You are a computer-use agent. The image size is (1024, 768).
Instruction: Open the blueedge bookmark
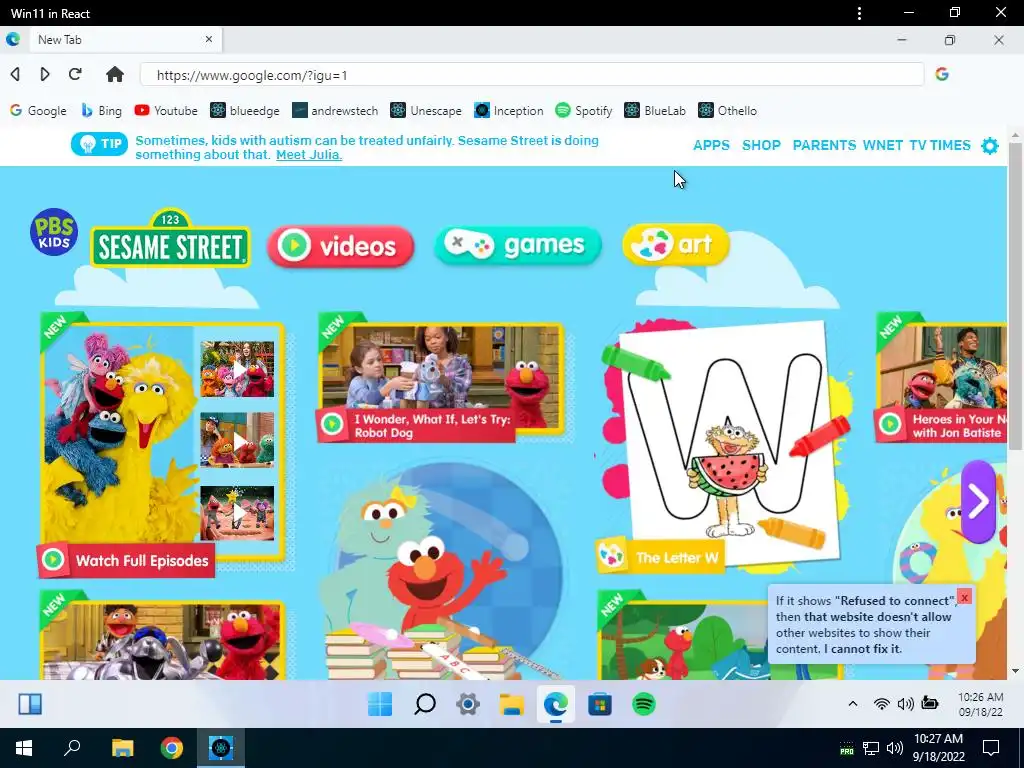click(x=245, y=110)
